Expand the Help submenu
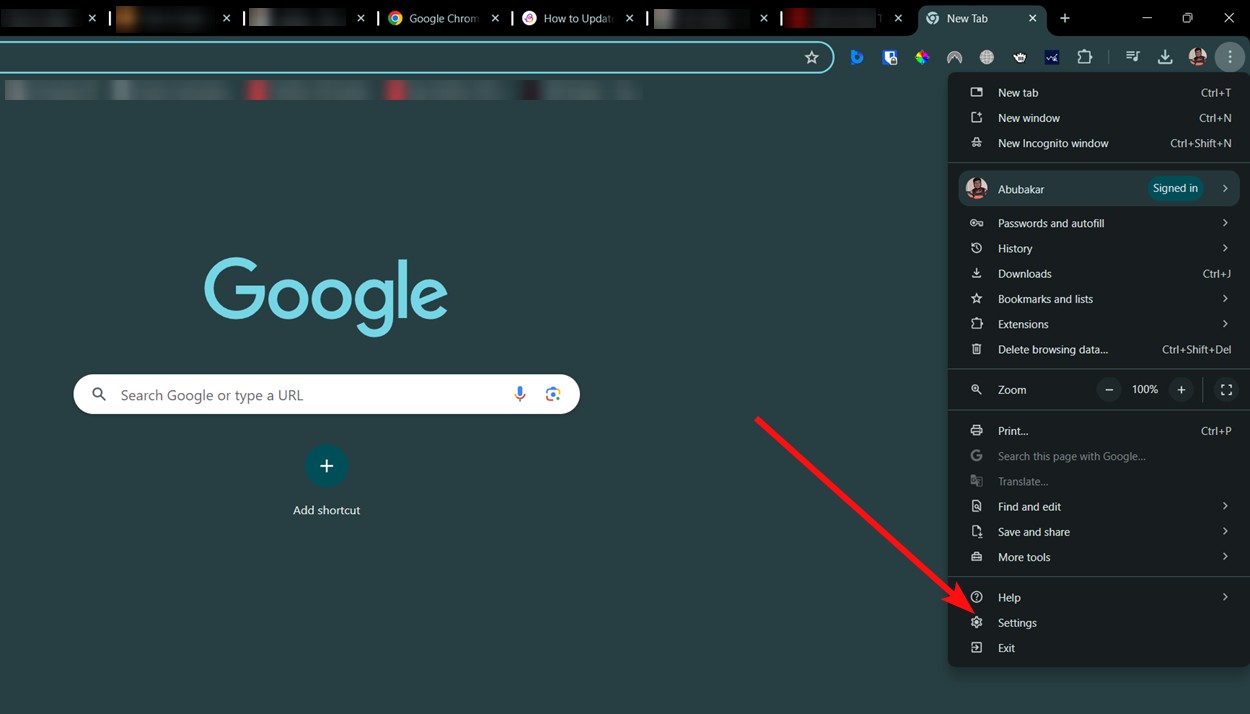The height and width of the screenshot is (714, 1250). pos(1224,596)
